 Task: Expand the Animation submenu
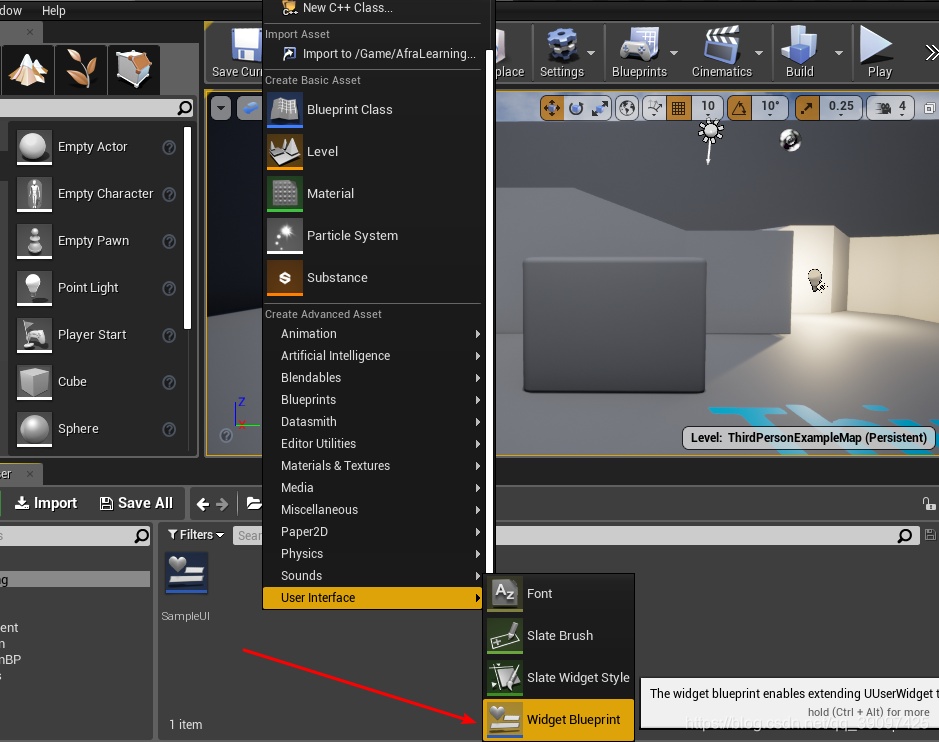(x=372, y=334)
